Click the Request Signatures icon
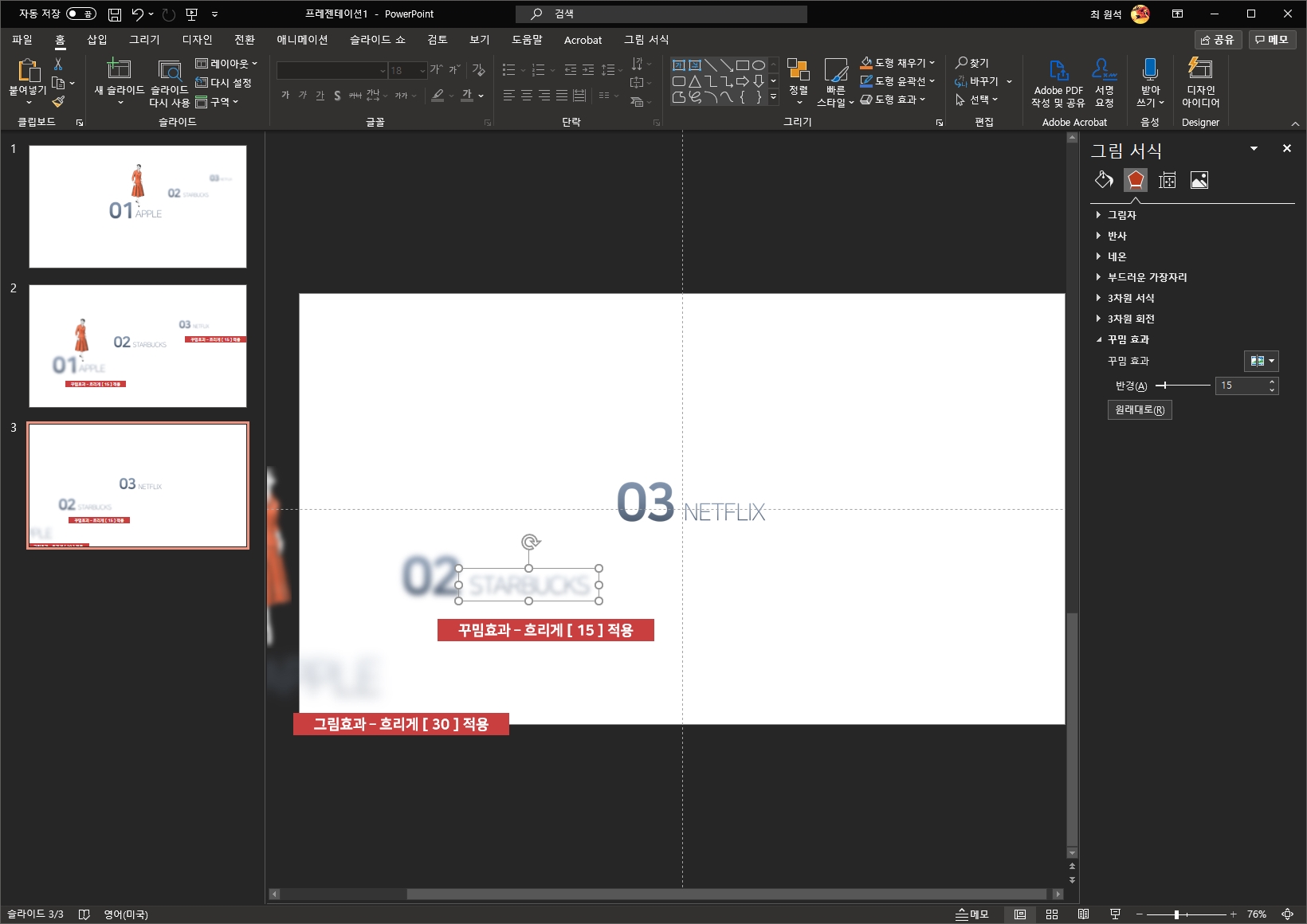 [1105, 69]
